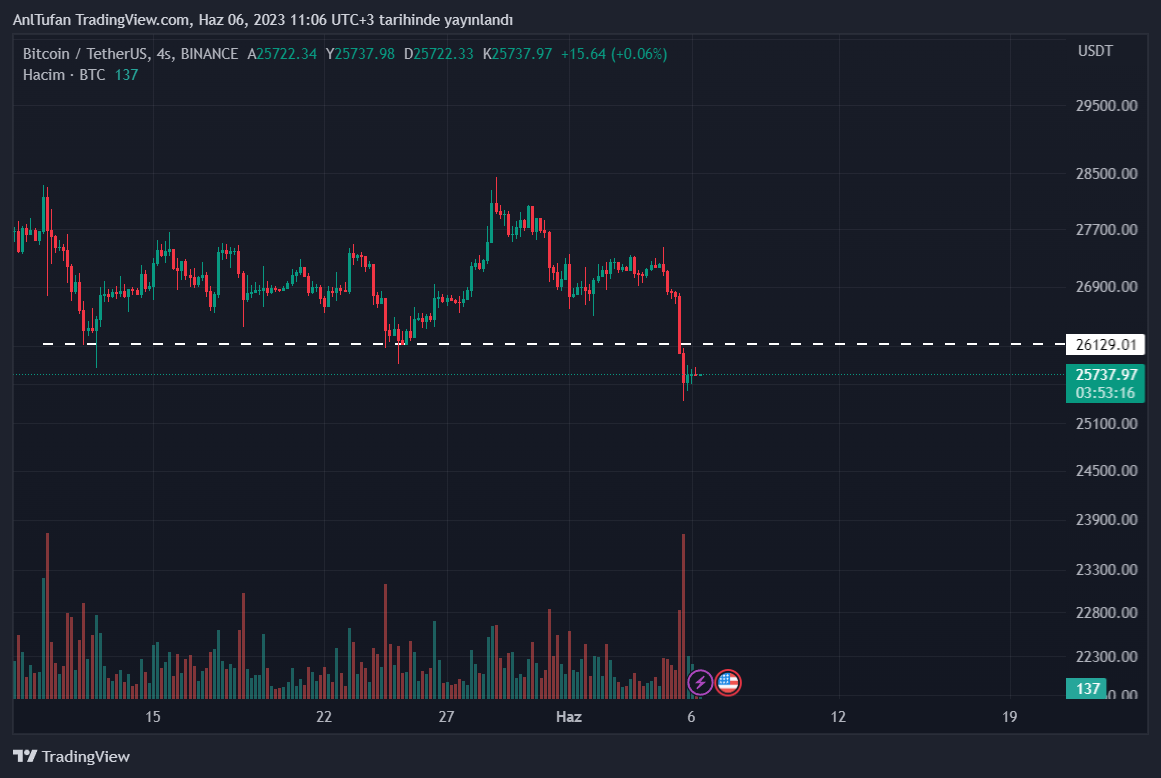Viewport: 1161px width, 778px height.
Task: Select the Bitcoin / TetherUS symbol title
Action: pos(86,54)
